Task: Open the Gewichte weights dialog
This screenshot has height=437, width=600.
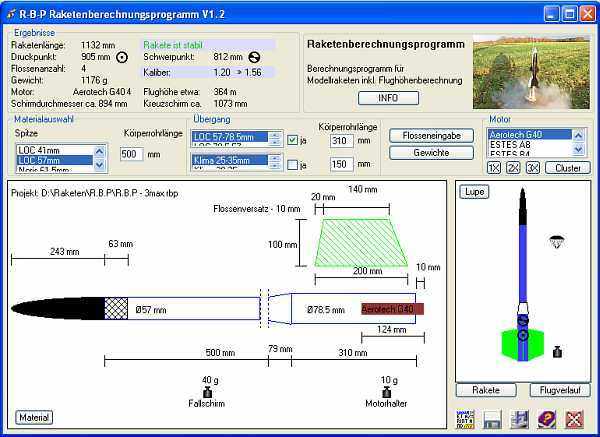Action: (431, 153)
